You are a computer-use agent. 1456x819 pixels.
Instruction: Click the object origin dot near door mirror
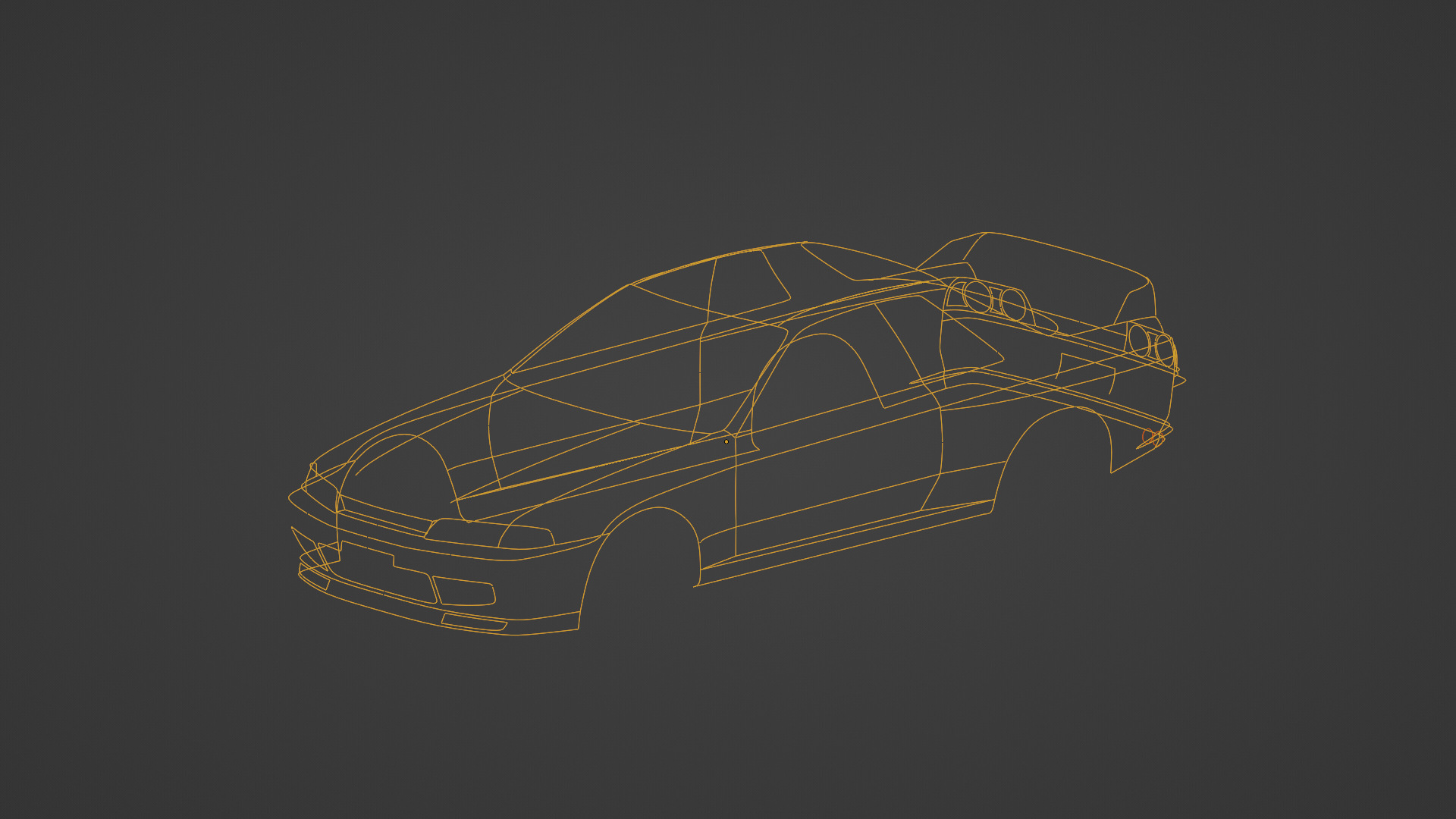coord(726,441)
